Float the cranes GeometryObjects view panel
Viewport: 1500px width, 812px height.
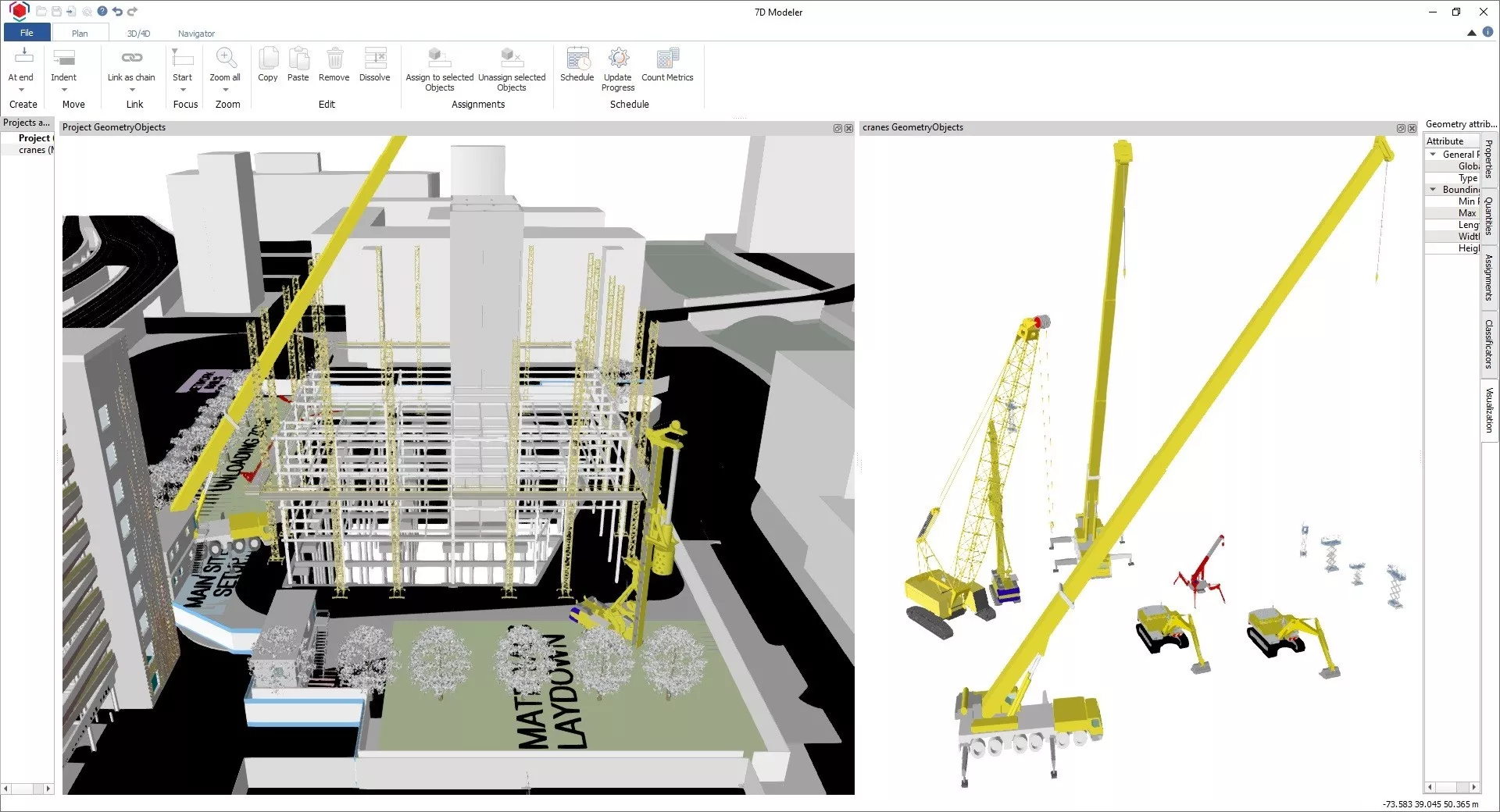1401,128
